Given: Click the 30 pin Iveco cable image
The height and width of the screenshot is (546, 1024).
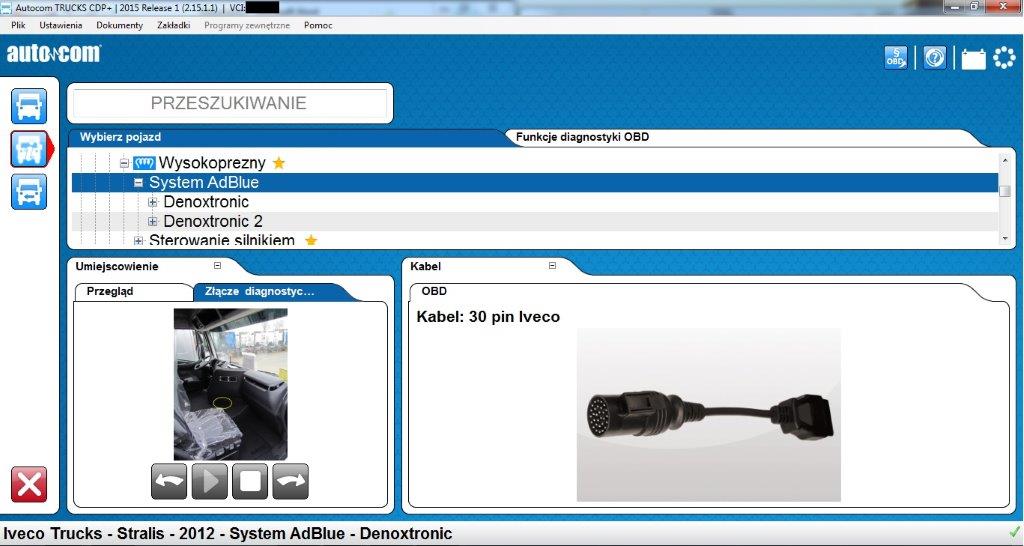Looking at the screenshot, I should click(x=709, y=415).
